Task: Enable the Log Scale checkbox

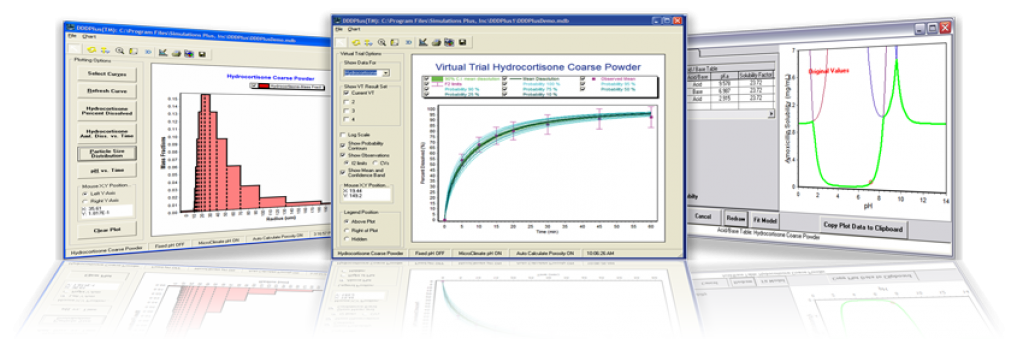Action: point(343,135)
